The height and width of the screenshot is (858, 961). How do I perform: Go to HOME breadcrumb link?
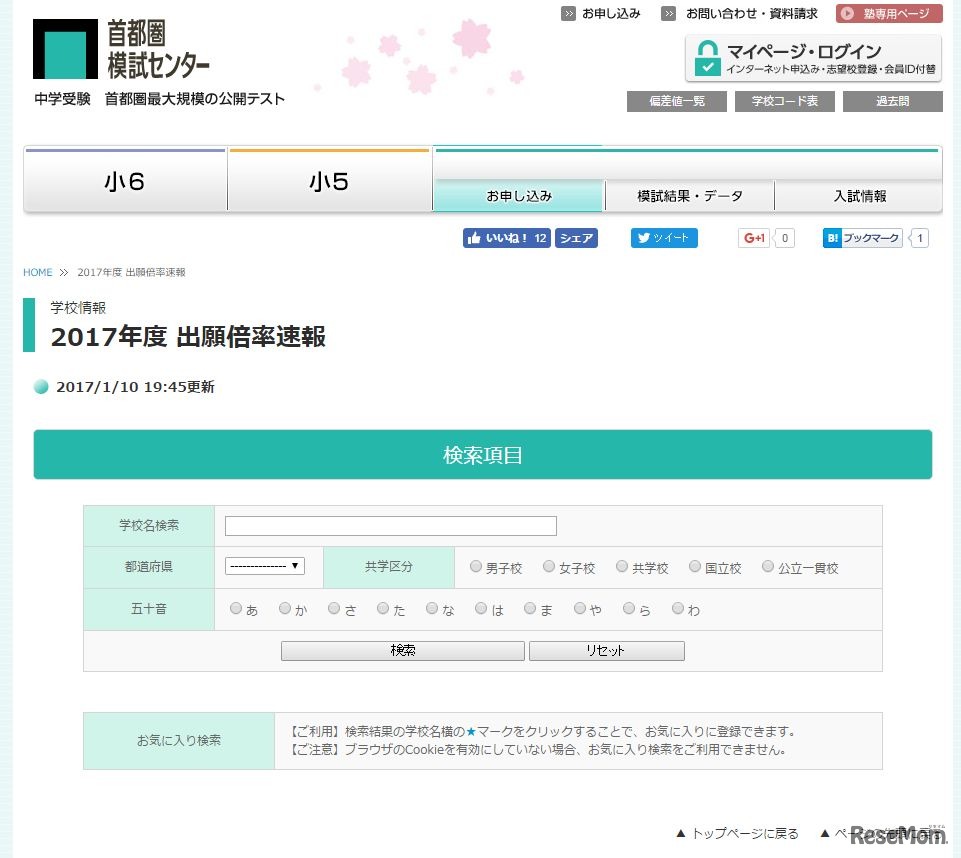pos(38,272)
